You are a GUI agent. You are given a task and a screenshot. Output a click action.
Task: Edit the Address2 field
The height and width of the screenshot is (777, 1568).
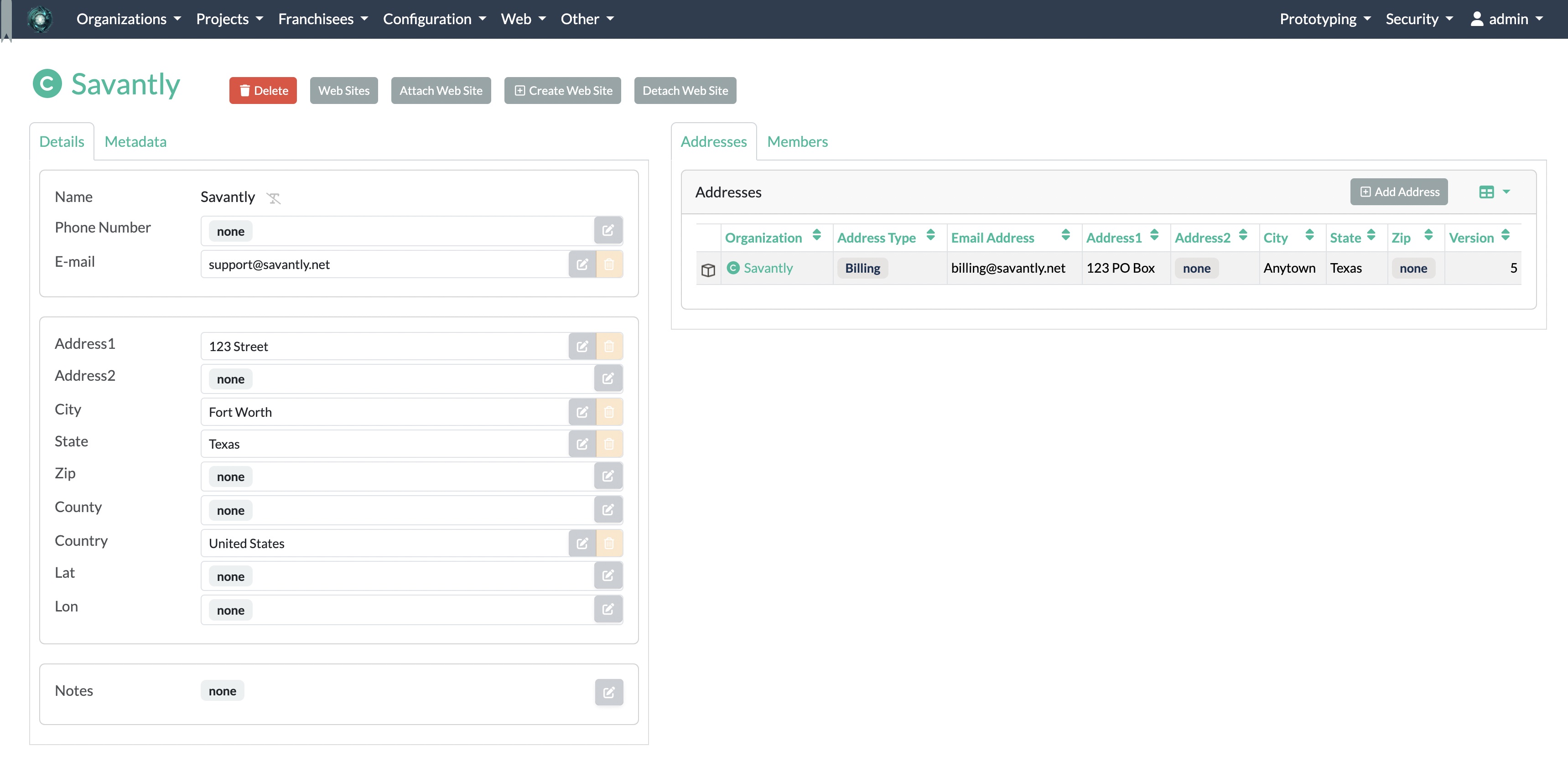(607, 378)
